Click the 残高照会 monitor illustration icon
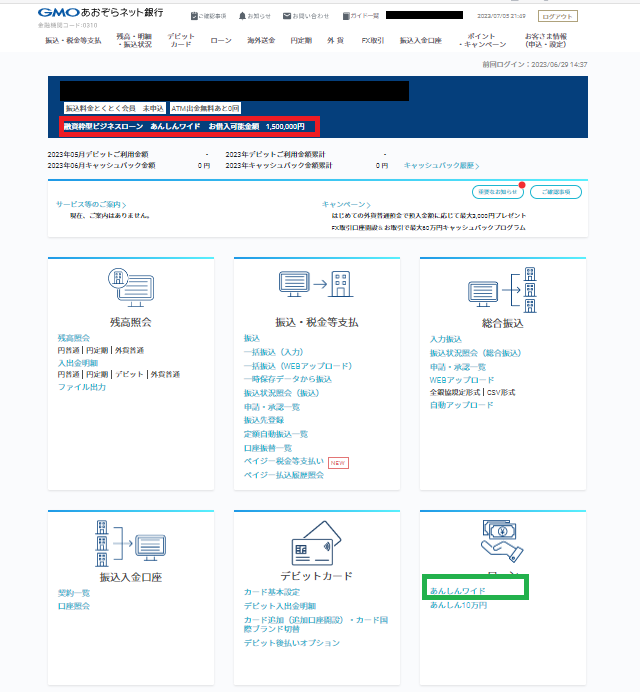Viewport: 640px width, 697px height. click(x=131, y=287)
